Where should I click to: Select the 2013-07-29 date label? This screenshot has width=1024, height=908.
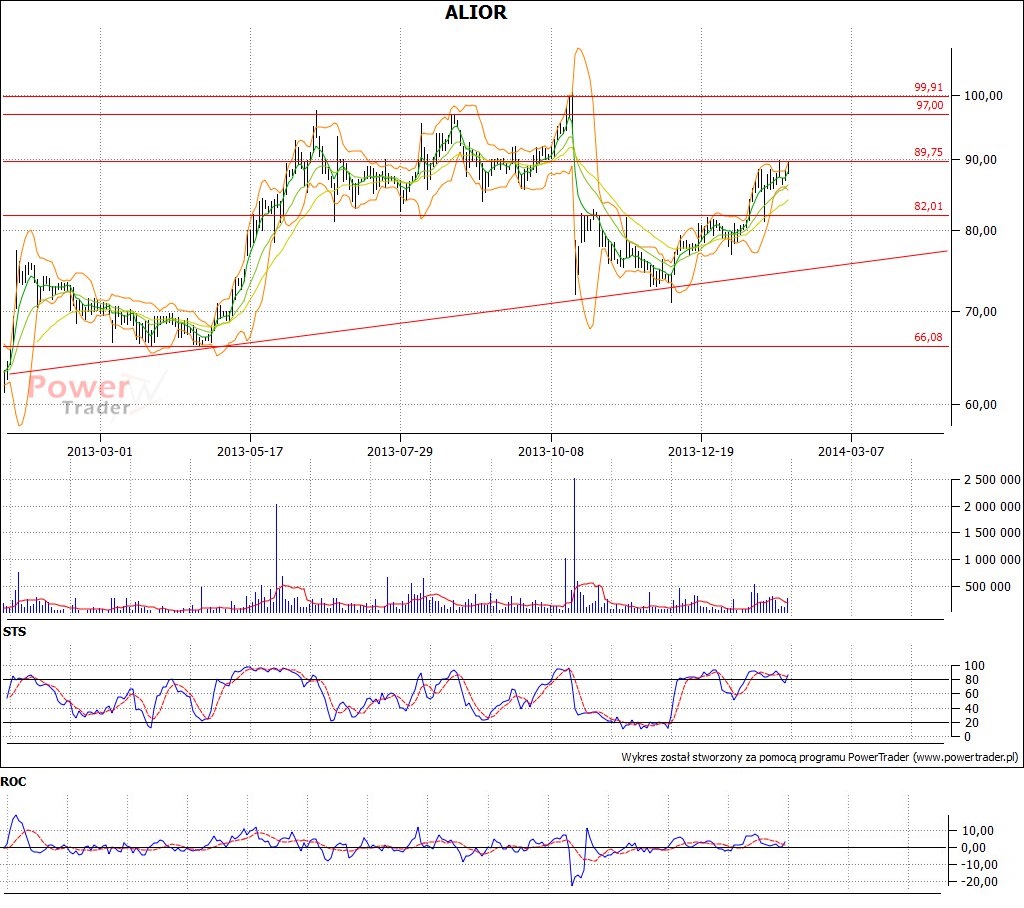coord(400,451)
